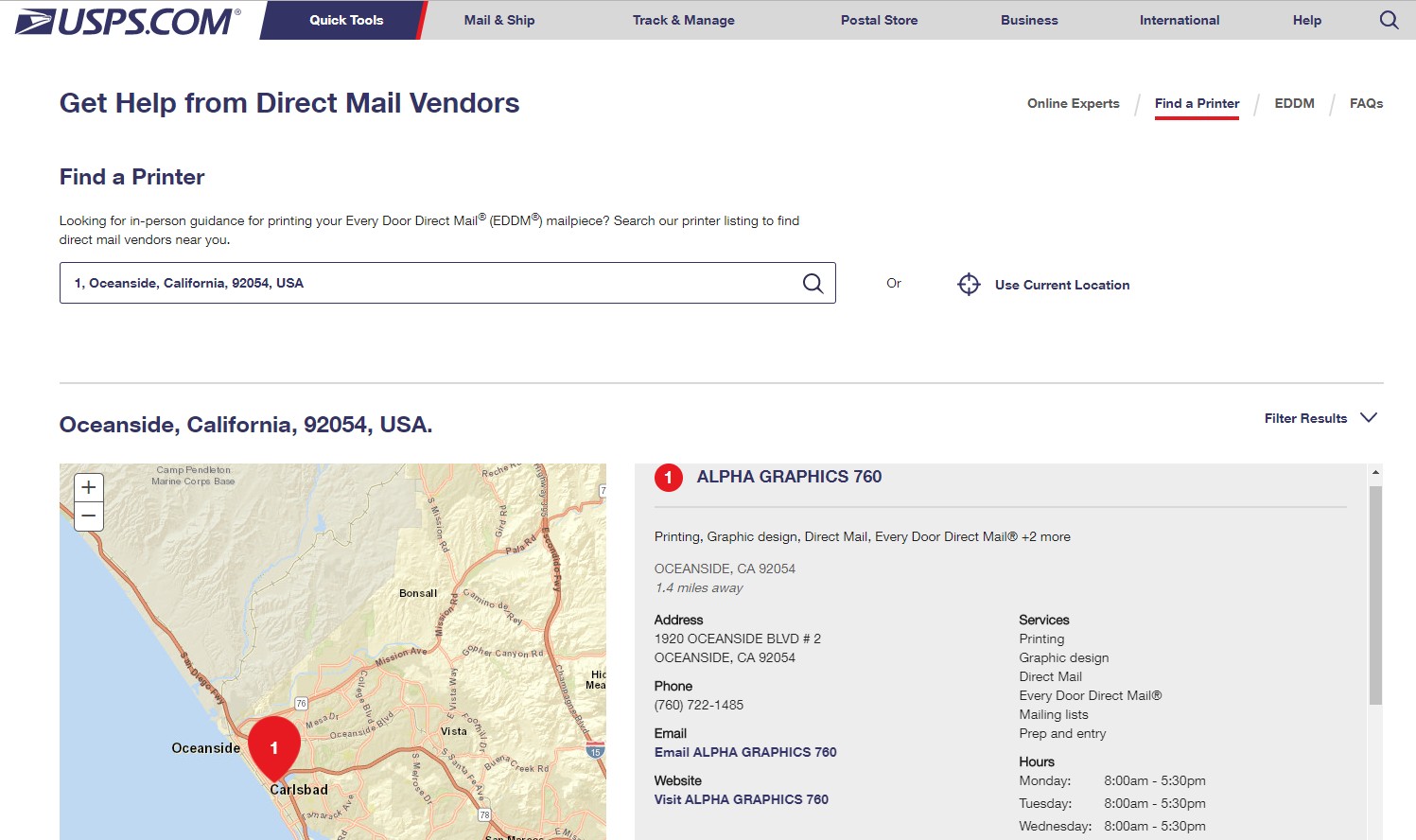Click 'Every Door Direct Mail®' under Services

[x=1091, y=695]
